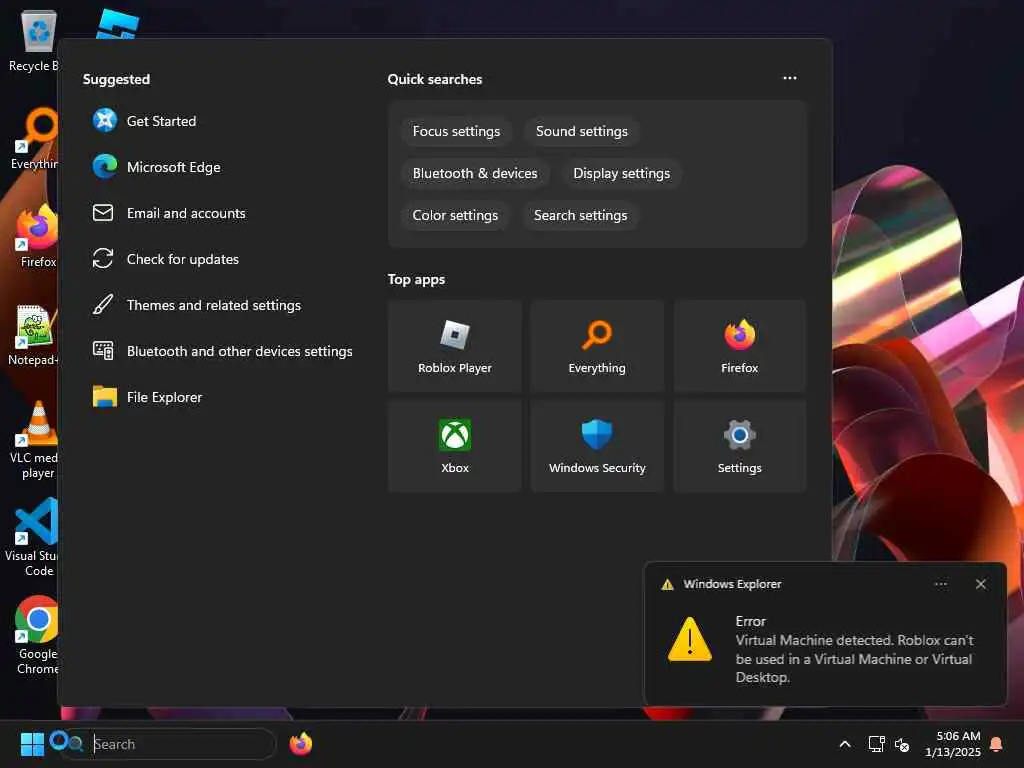Select Bluetooth & devices quick search
Viewport: 1024px width, 768px height.
(x=475, y=173)
